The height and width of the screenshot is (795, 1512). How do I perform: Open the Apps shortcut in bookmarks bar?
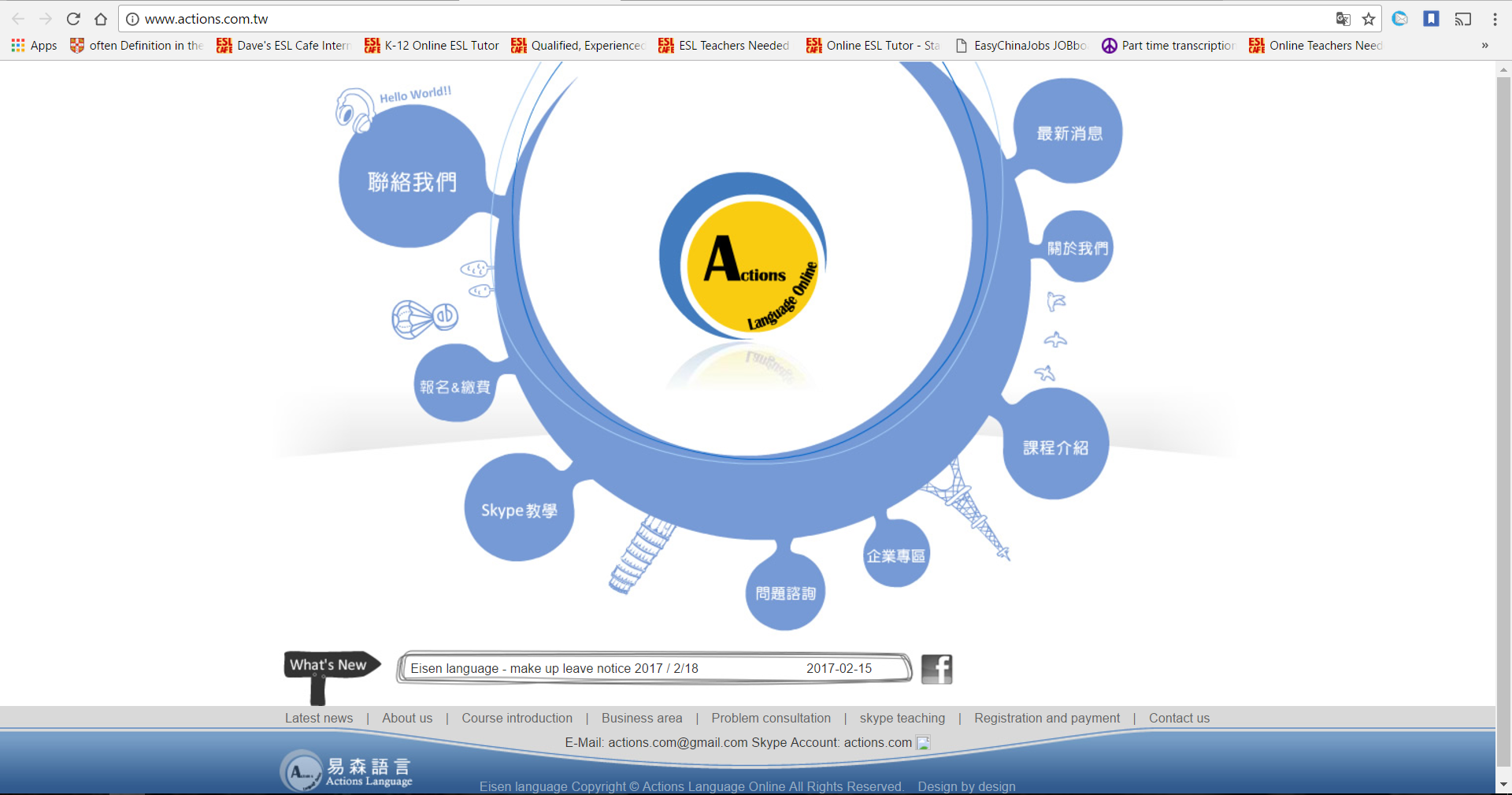click(35, 46)
